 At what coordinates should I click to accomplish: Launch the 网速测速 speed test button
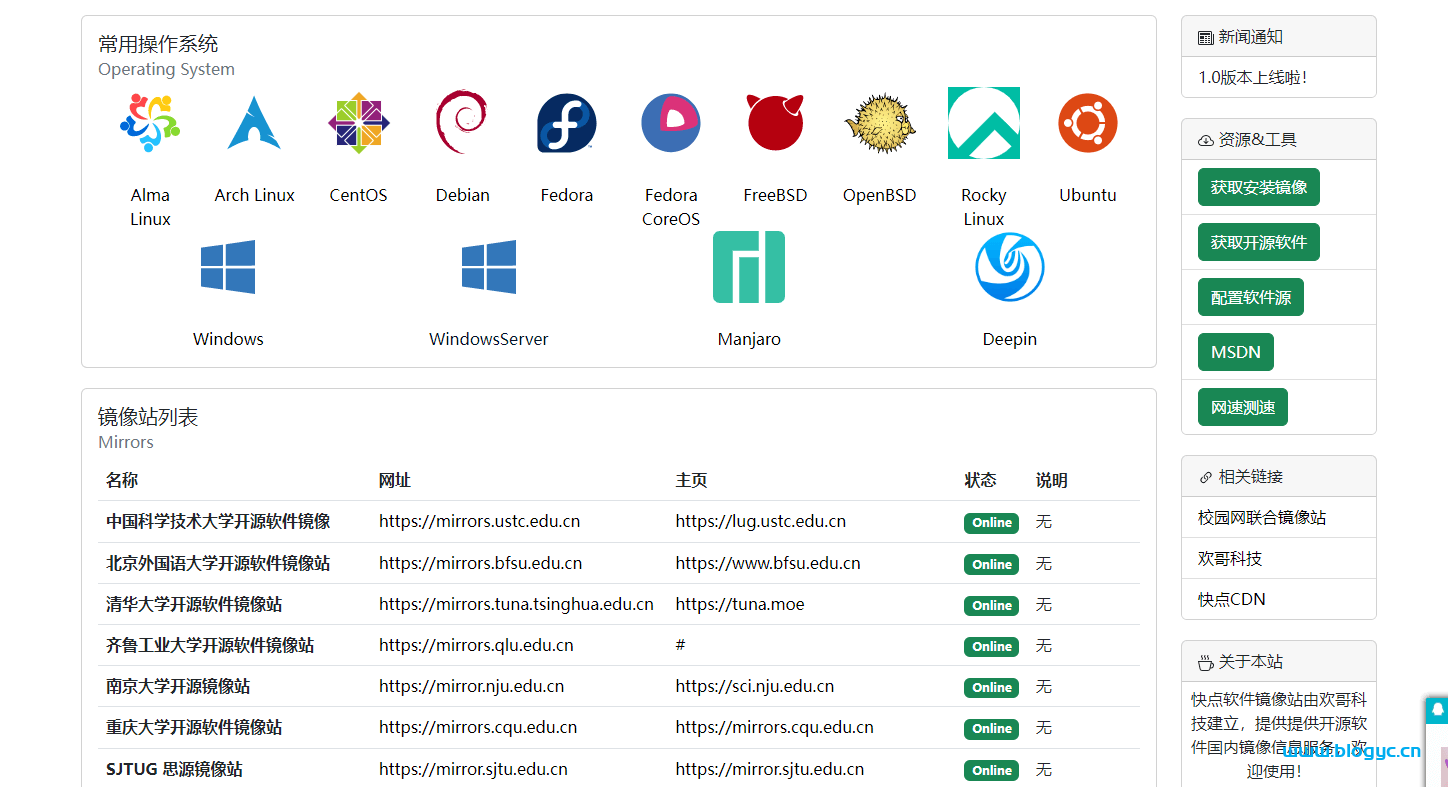pyautogui.click(x=1243, y=407)
